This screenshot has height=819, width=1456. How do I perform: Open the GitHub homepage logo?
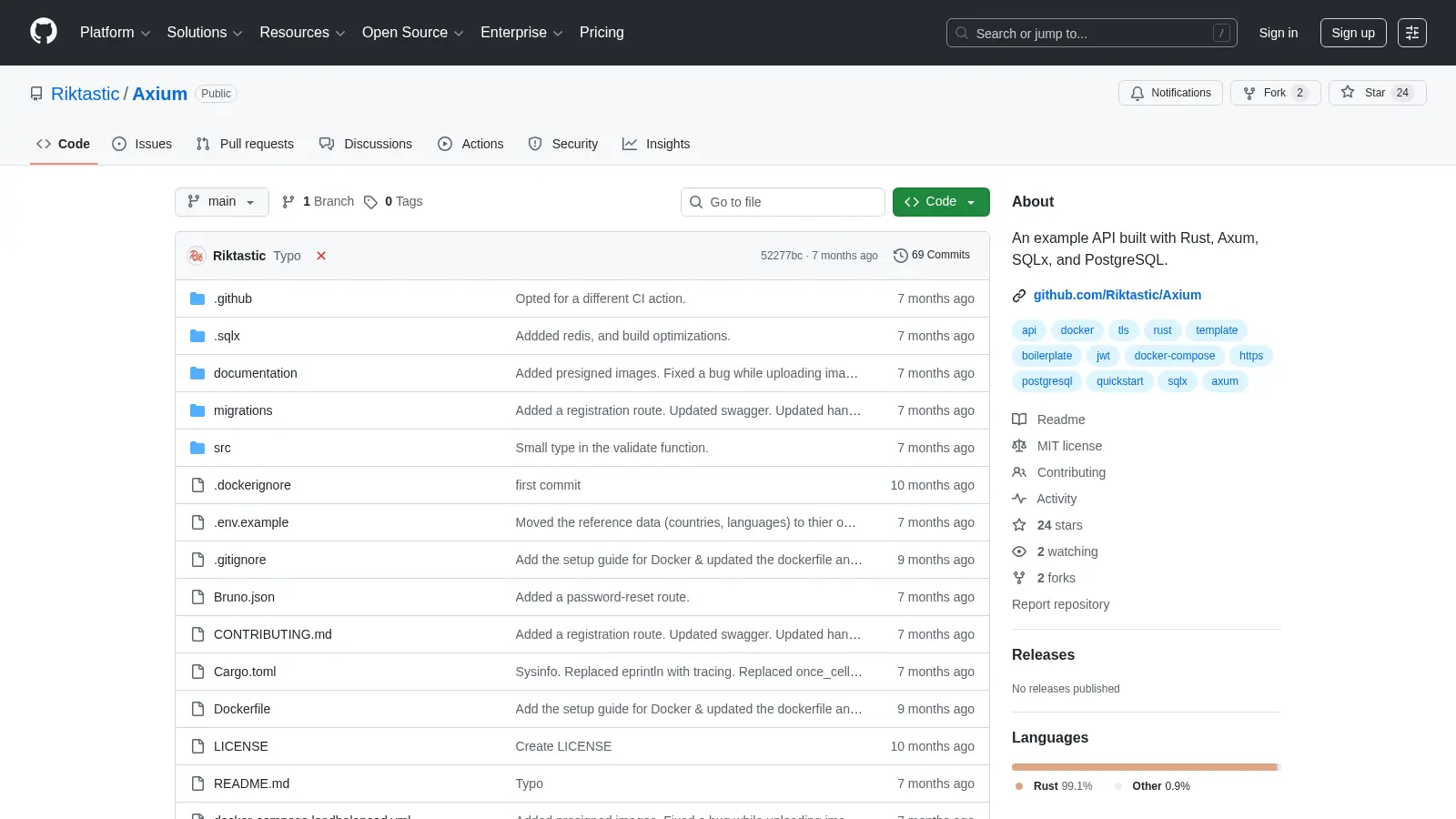tap(44, 32)
